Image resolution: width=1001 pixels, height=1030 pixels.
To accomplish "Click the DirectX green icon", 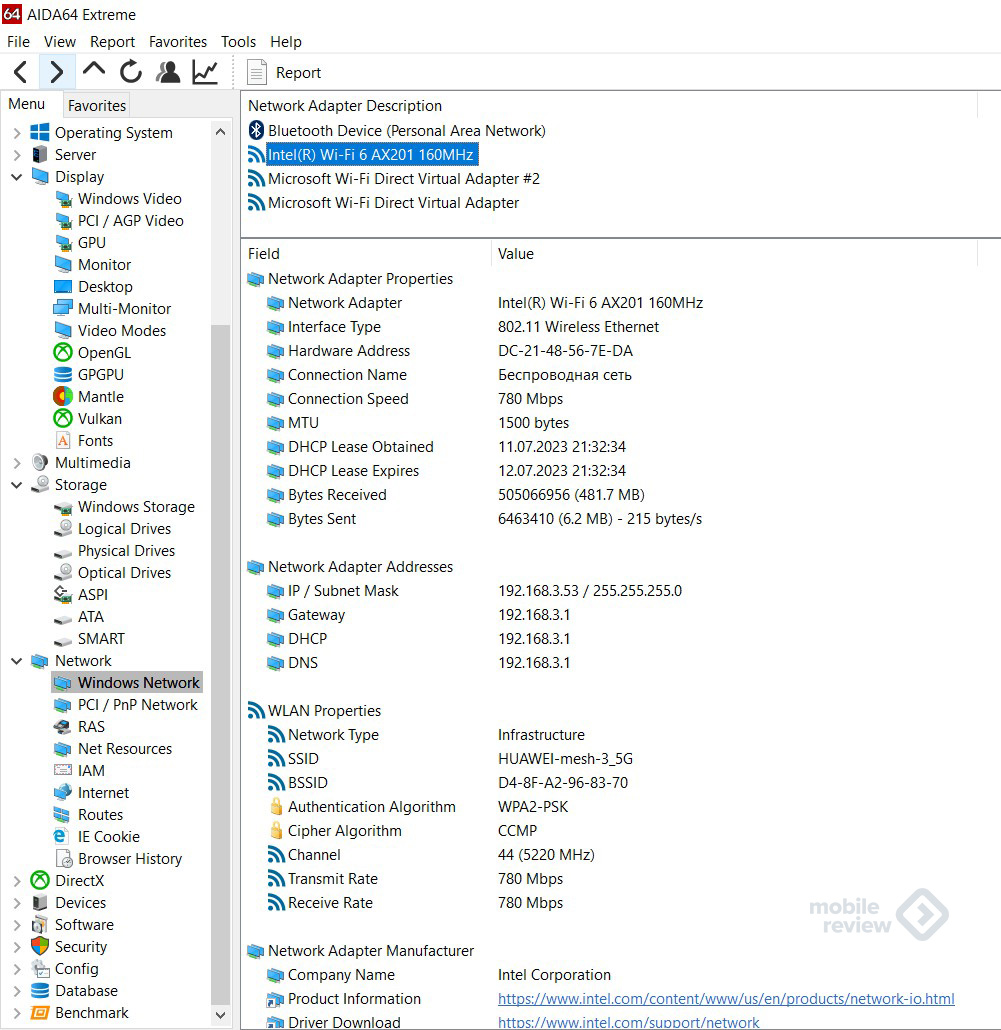I will [x=40, y=880].
